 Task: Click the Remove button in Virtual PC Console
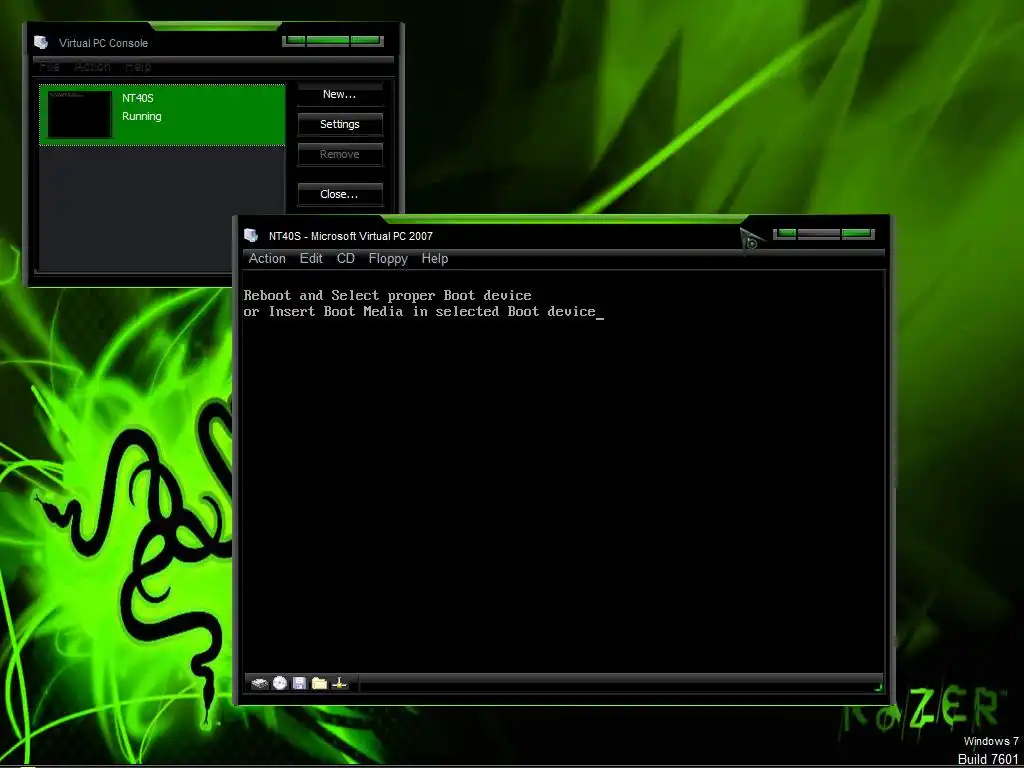pos(340,154)
